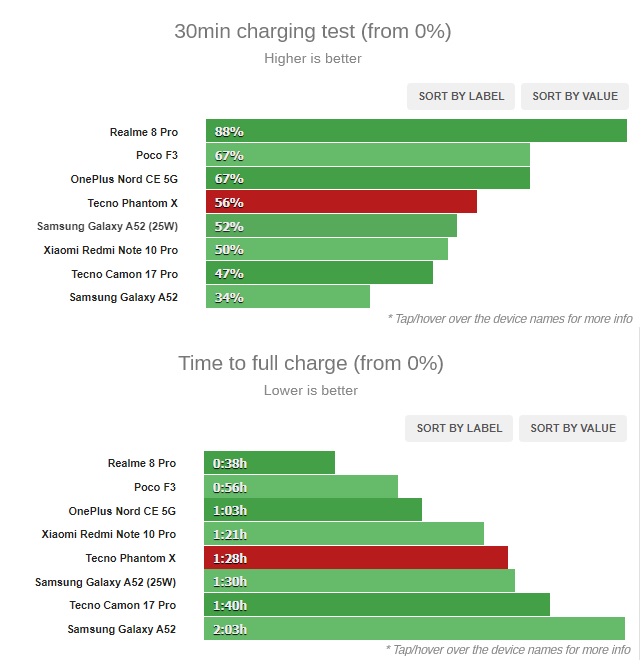Click Tecno Camon 17 Pro in 30min test
641x670 pixels.
pyautogui.click(x=125, y=273)
